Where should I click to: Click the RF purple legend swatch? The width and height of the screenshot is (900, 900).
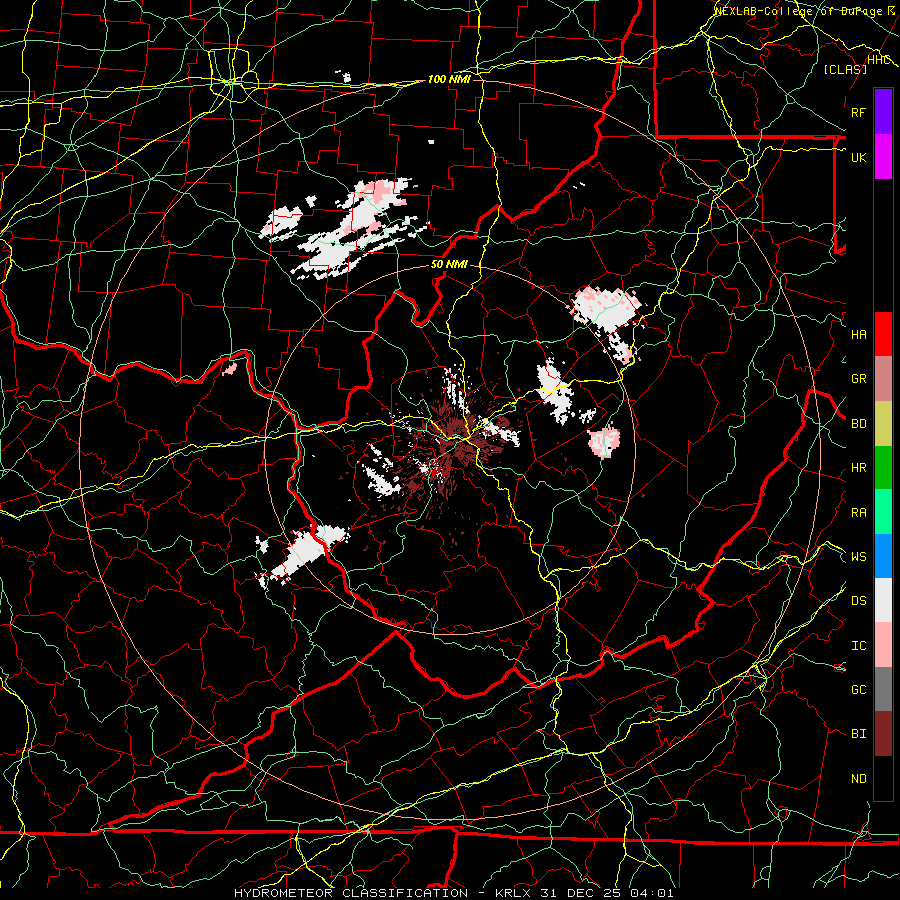tap(883, 112)
